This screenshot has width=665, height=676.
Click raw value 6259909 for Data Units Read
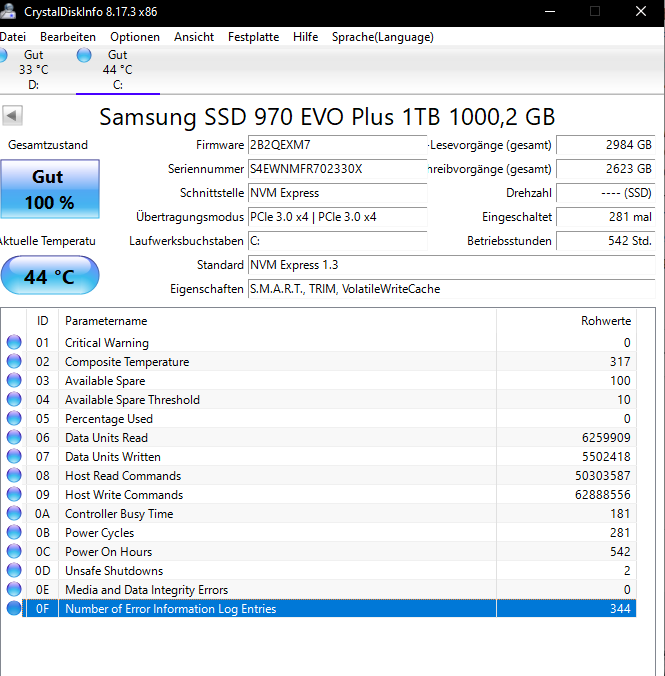coord(606,438)
